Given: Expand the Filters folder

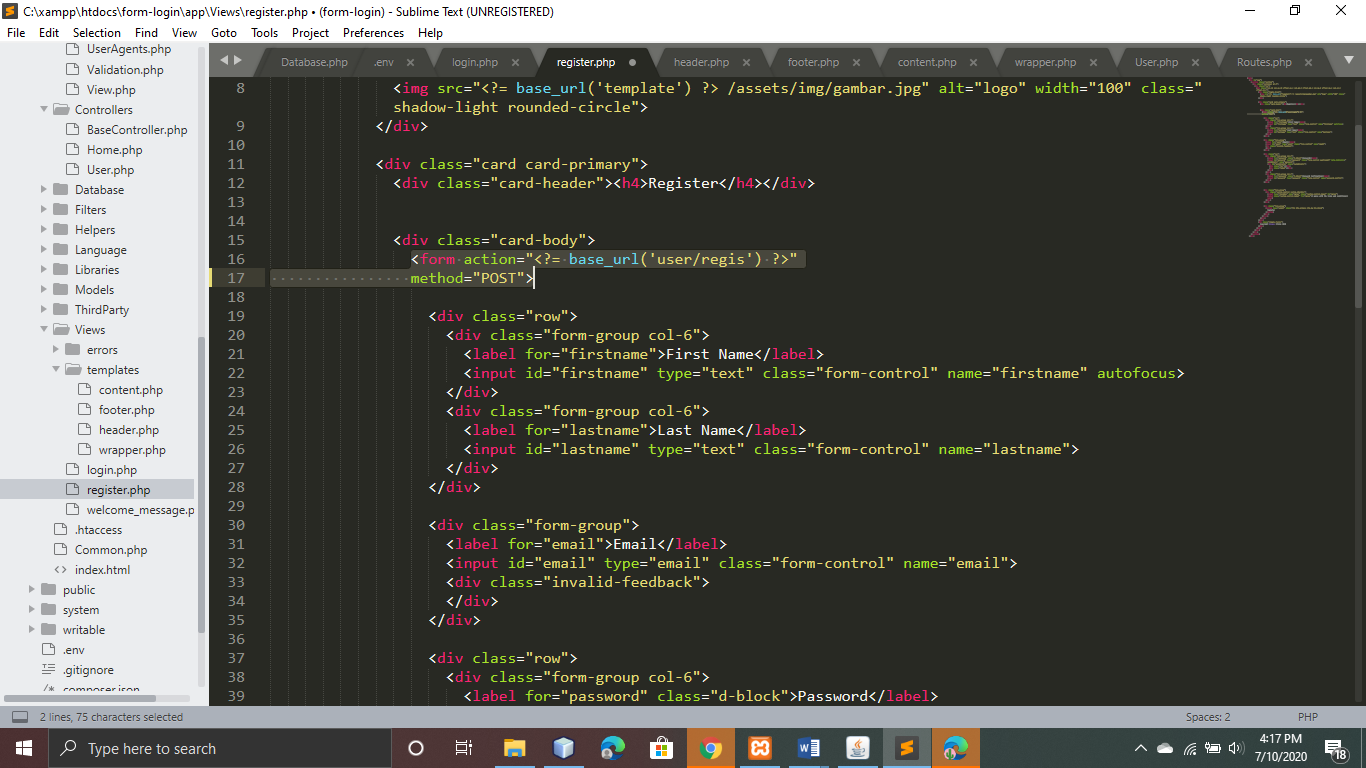Looking at the screenshot, I should [x=44, y=210].
